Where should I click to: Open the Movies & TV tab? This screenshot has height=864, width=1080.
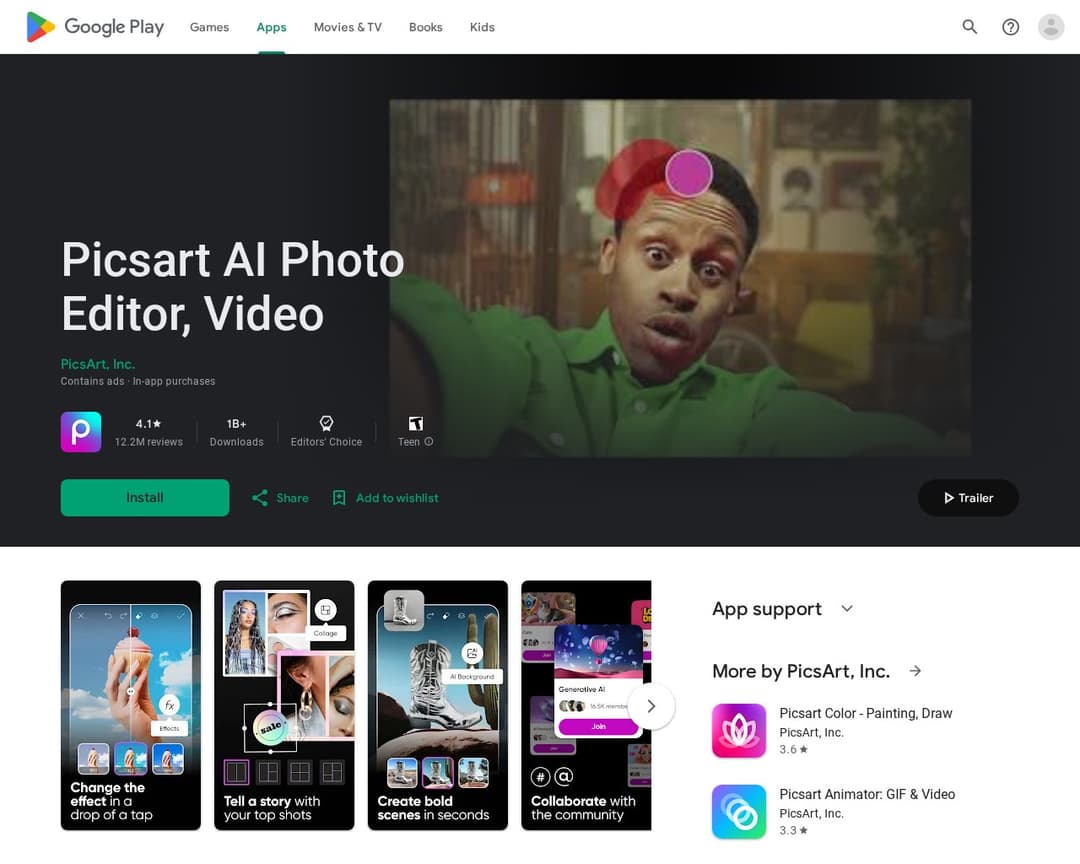point(347,27)
